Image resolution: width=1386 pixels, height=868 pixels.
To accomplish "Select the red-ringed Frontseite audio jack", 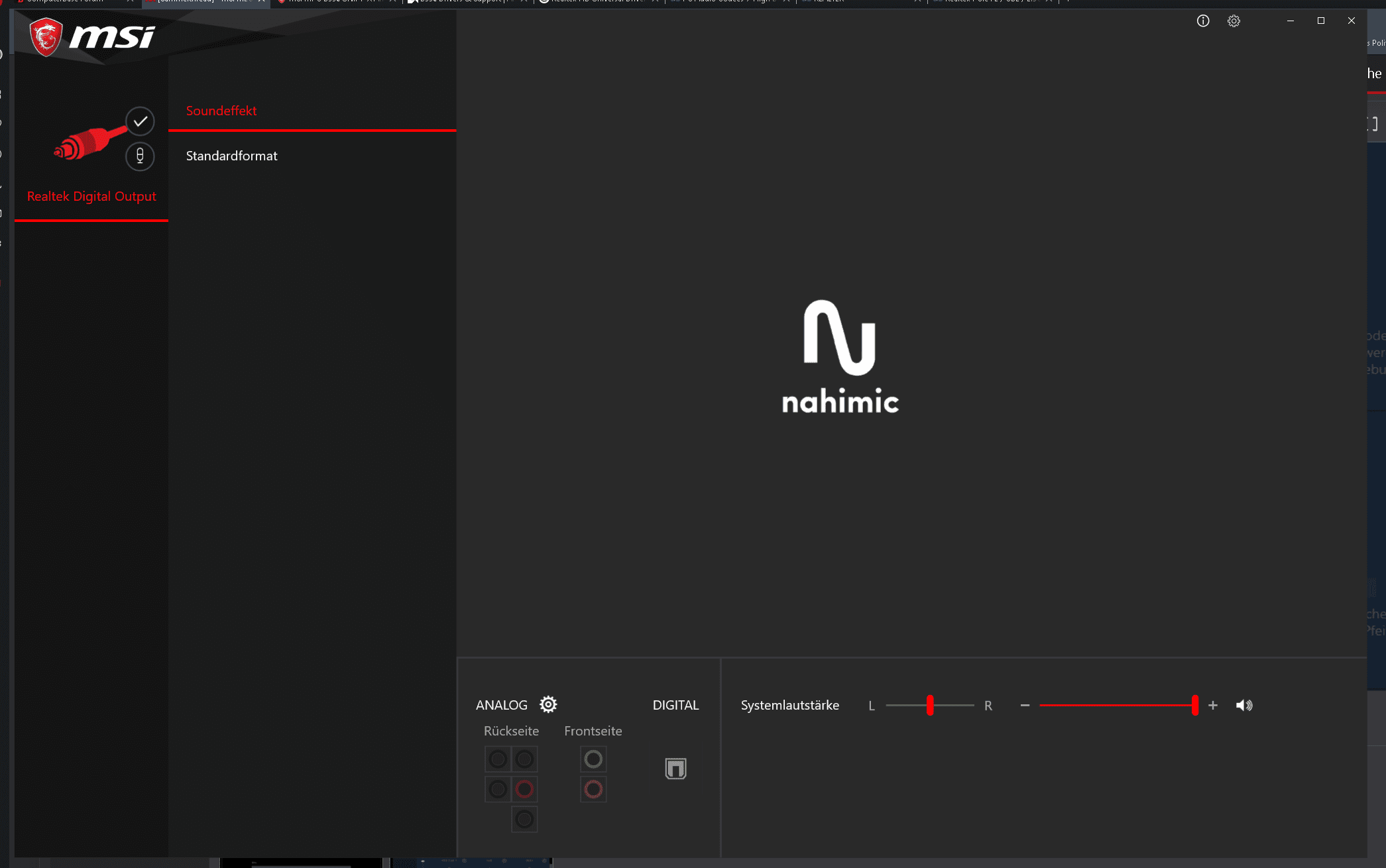I will point(593,789).
